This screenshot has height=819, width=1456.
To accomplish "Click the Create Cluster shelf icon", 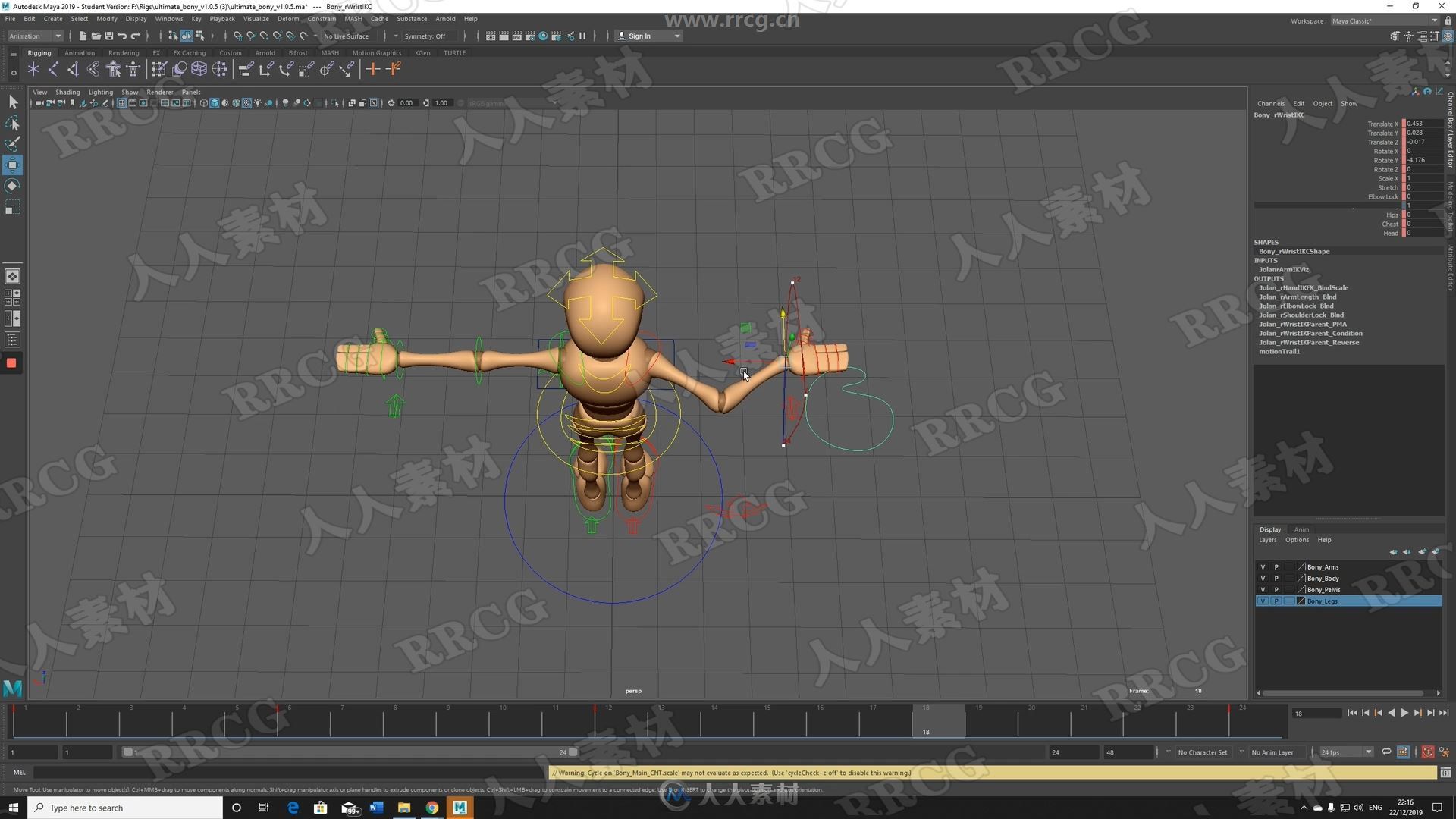I will (219, 70).
